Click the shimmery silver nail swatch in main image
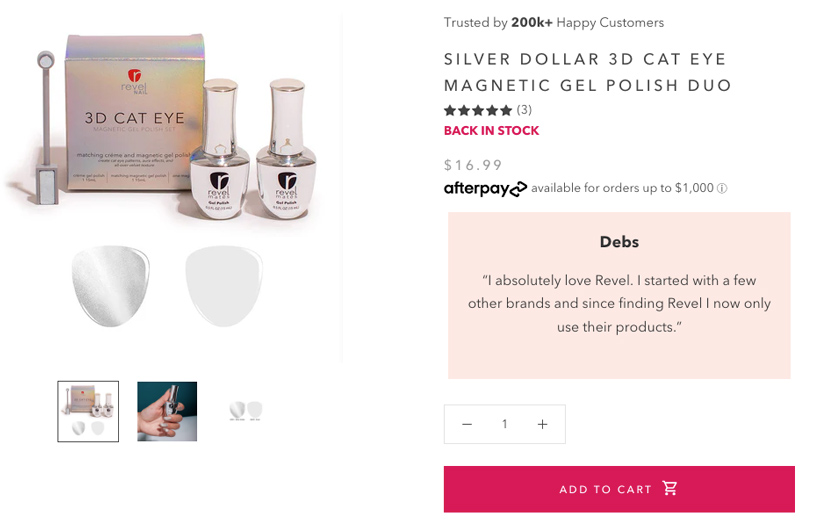This screenshot has width=820, height=520. pyautogui.click(x=111, y=285)
